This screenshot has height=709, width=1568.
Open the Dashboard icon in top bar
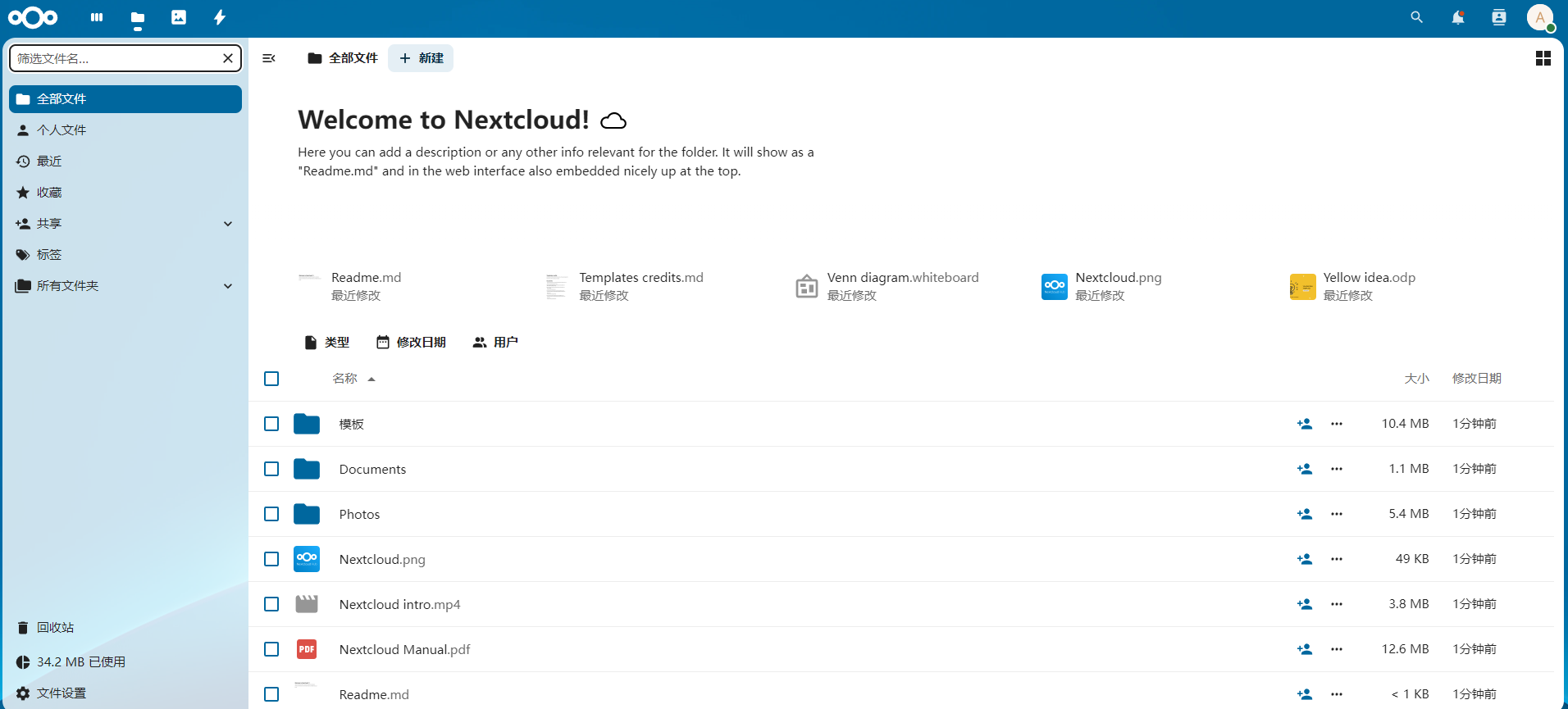coord(97,17)
